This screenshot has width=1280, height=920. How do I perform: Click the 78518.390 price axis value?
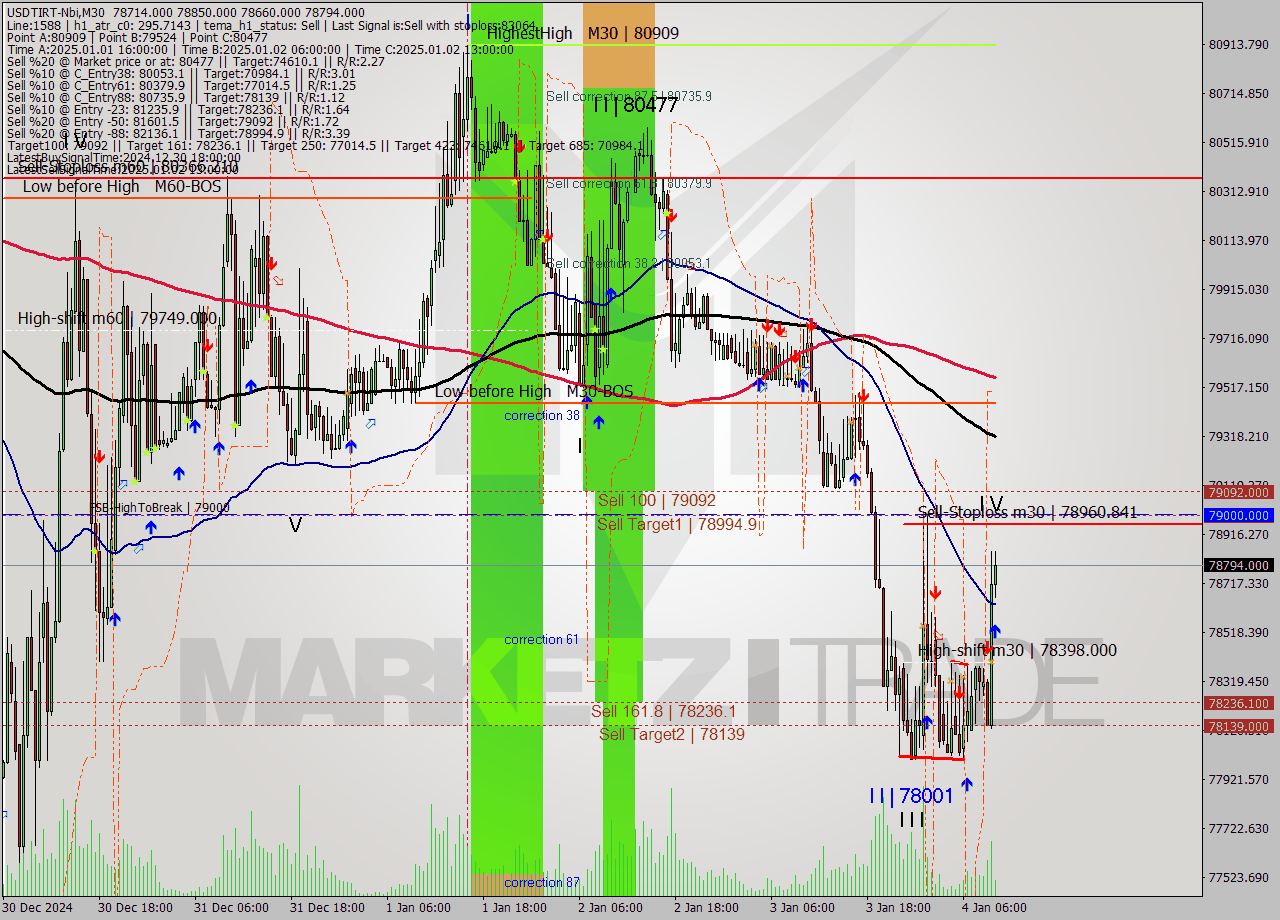point(1238,632)
